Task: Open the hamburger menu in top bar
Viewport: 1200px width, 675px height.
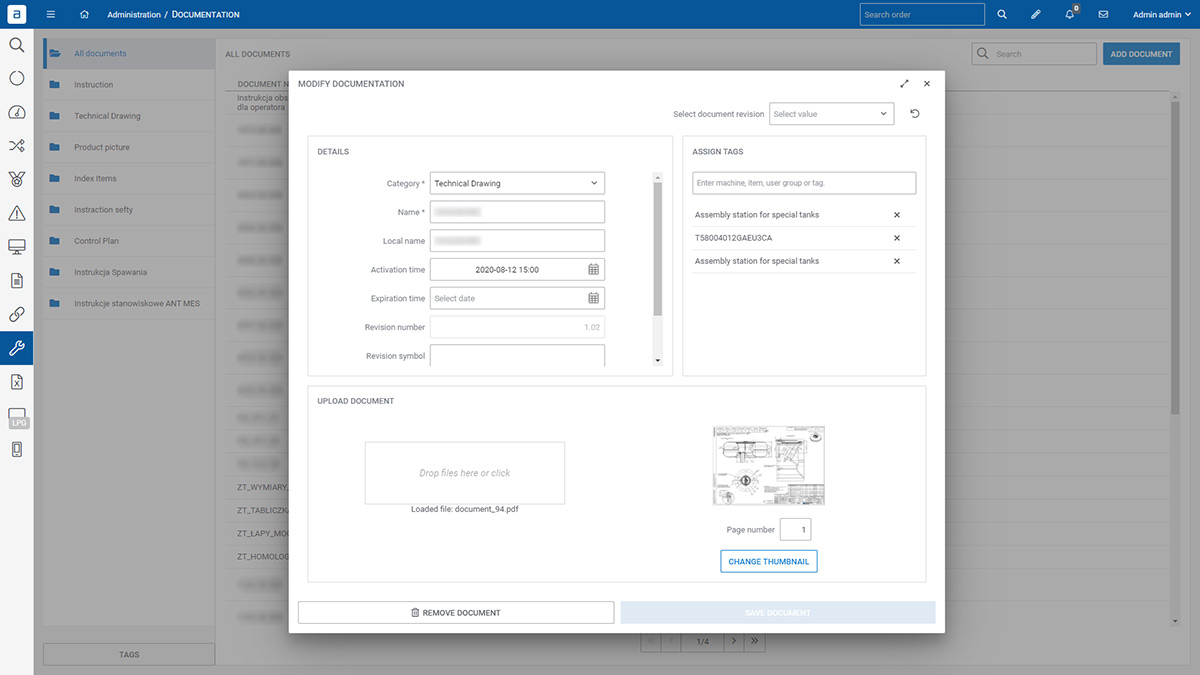Action: tap(51, 14)
